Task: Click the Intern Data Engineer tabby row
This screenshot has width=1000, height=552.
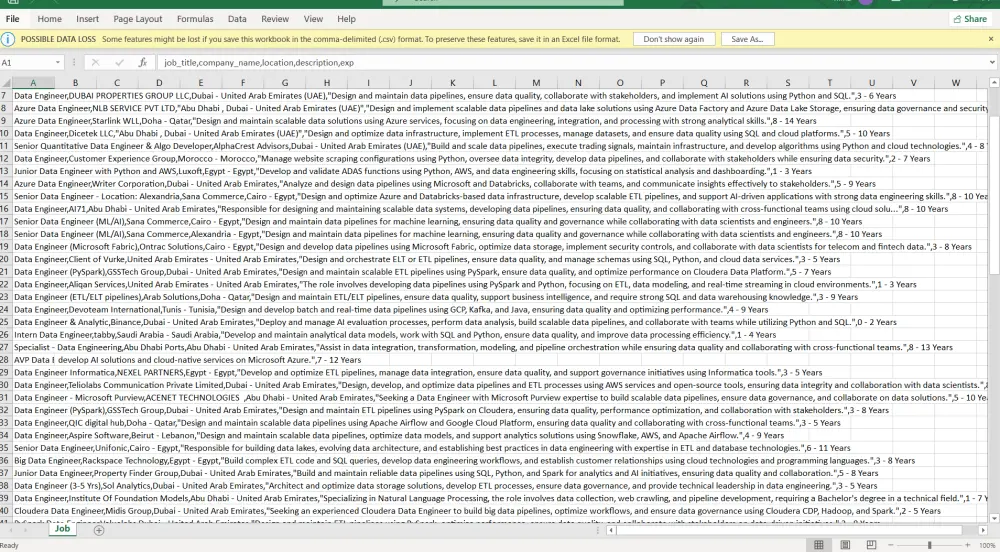Action: pos(395,335)
